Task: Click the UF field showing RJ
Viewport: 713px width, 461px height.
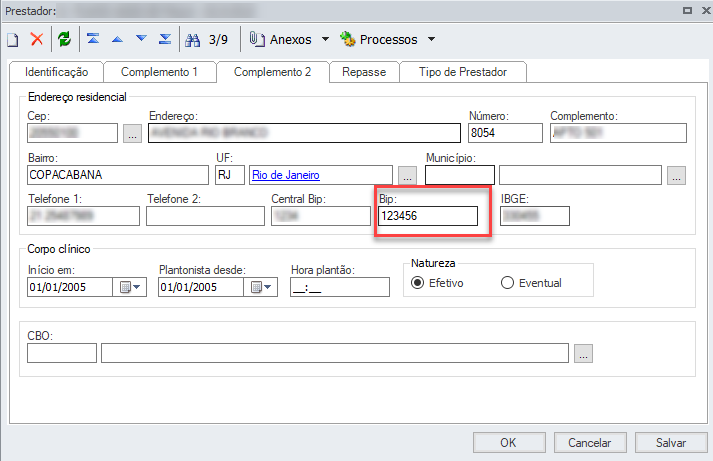Action: tap(230, 175)
